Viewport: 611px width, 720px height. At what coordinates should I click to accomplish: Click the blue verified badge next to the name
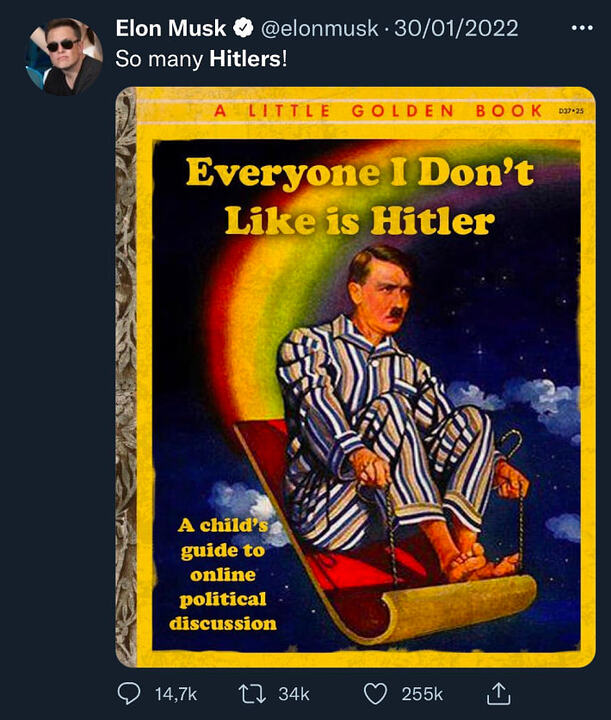pos(243,28)
